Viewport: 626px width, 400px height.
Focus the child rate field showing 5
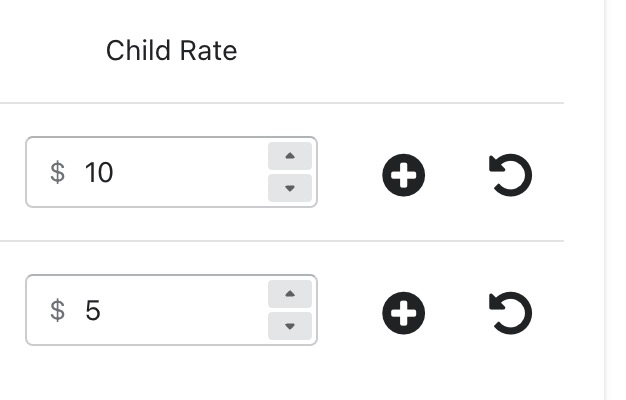pos(171,310)
